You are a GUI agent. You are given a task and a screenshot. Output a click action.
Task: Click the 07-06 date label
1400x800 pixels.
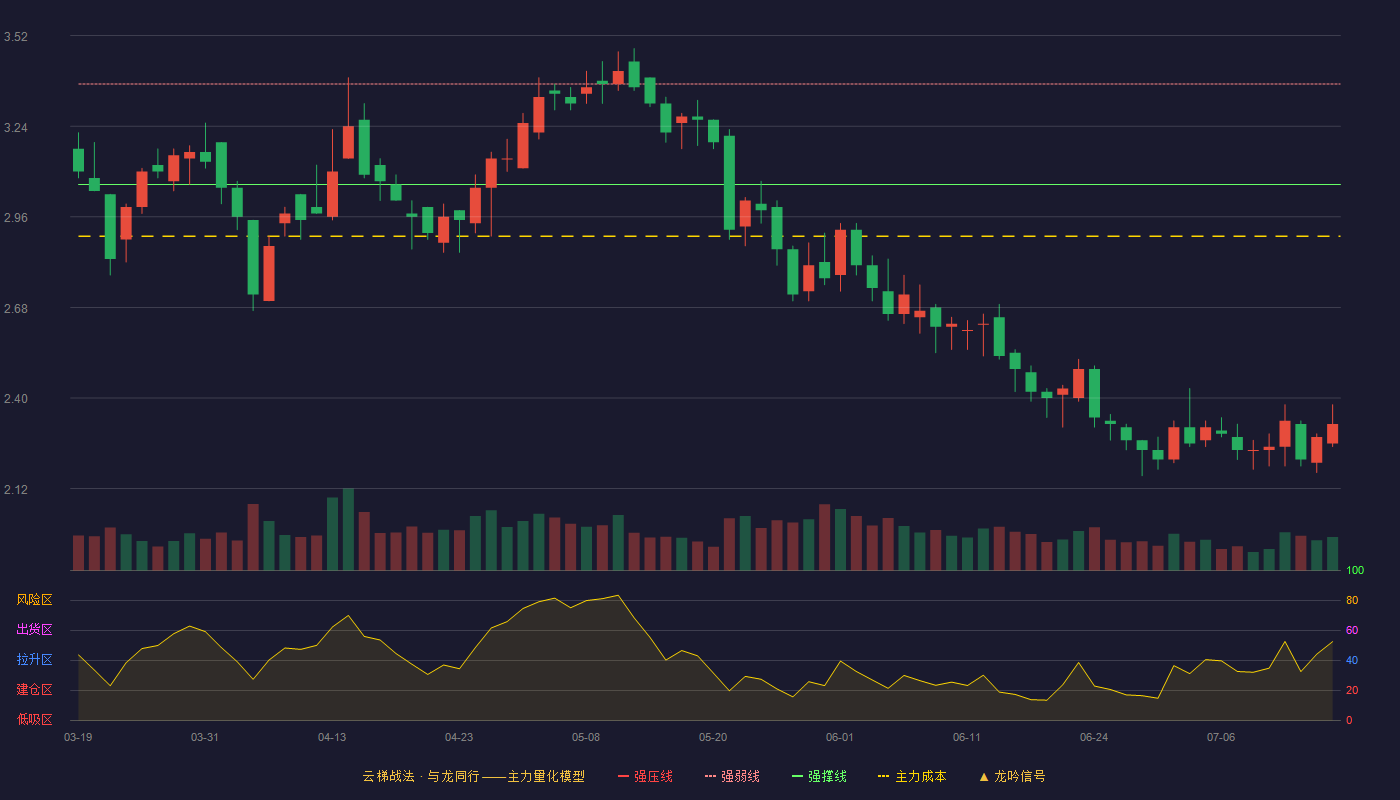click(x=1221, y=737)
